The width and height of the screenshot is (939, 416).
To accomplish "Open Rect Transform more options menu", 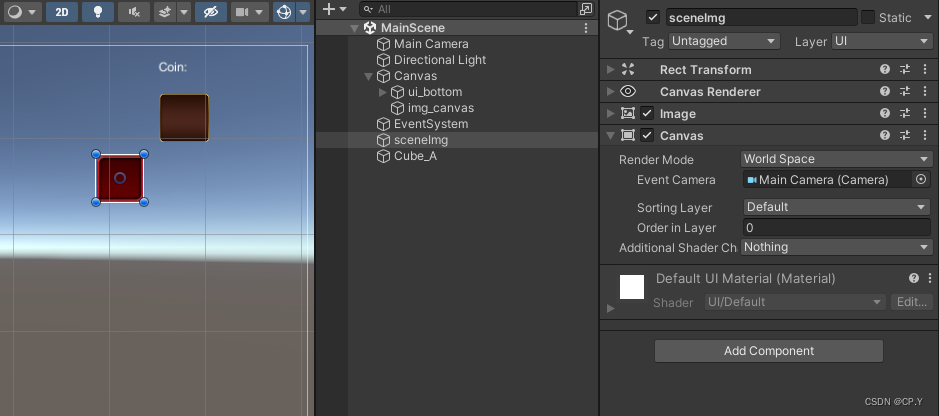I will pos(923,69).
